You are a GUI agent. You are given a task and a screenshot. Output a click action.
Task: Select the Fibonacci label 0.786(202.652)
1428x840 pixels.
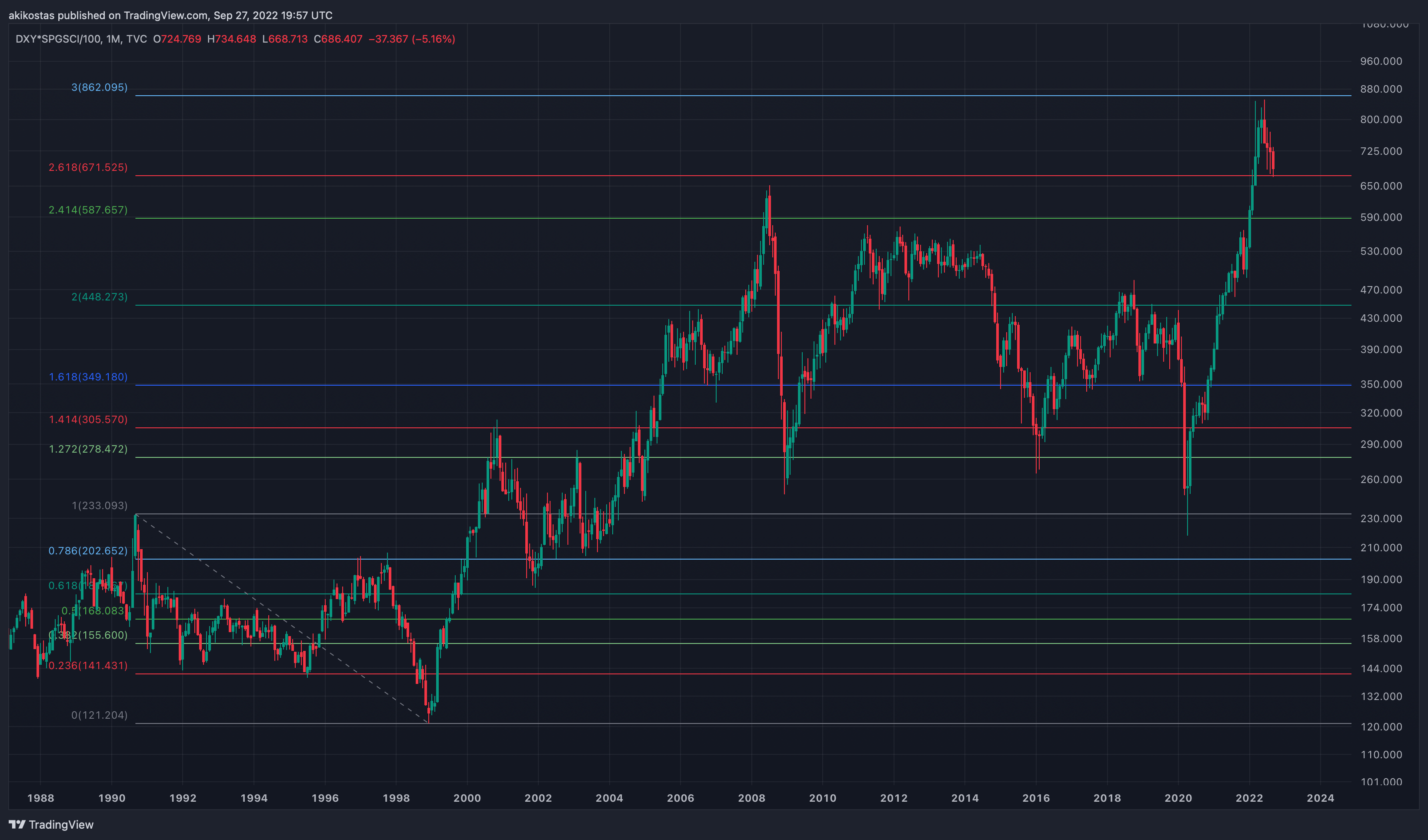[88, 550]
